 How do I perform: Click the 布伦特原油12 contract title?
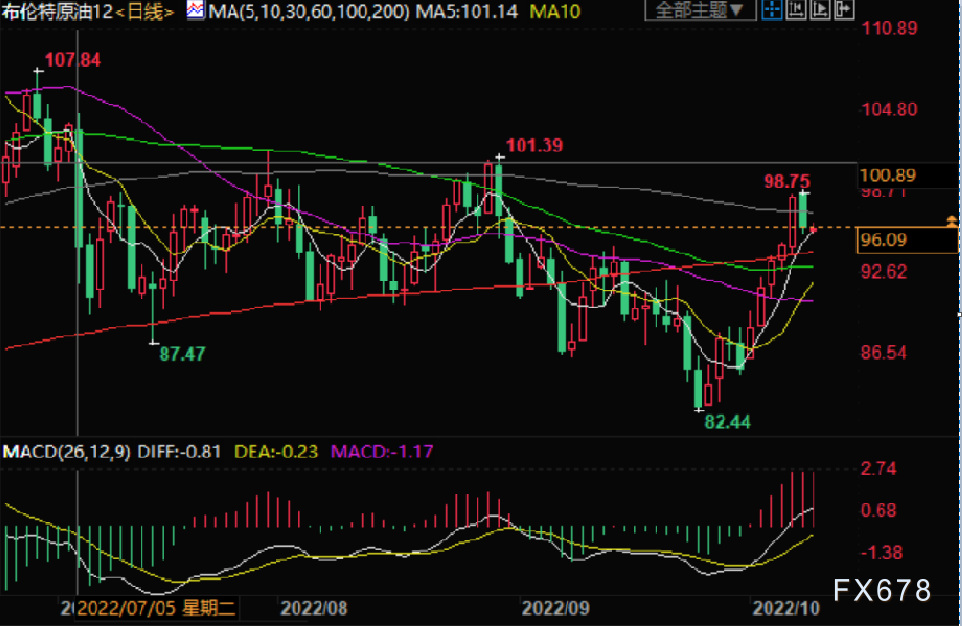[57, 11]
